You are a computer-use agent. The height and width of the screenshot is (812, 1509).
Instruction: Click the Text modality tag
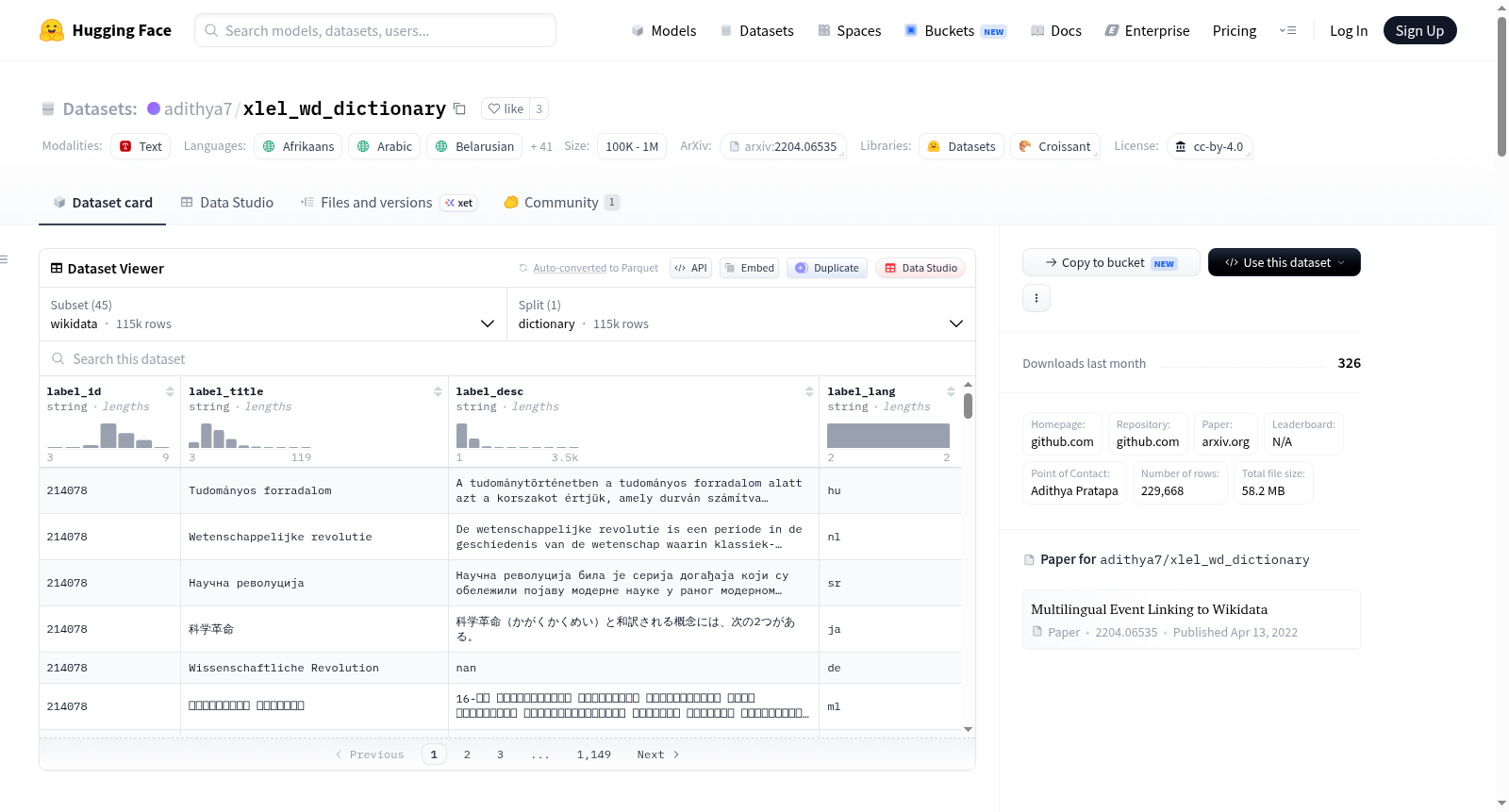pos(141,146)
